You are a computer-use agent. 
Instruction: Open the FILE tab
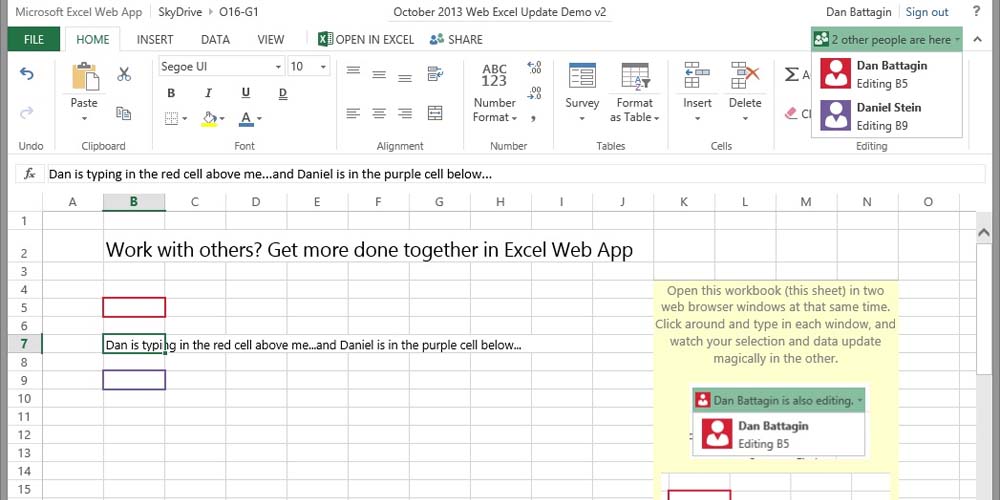click(34, 40)
